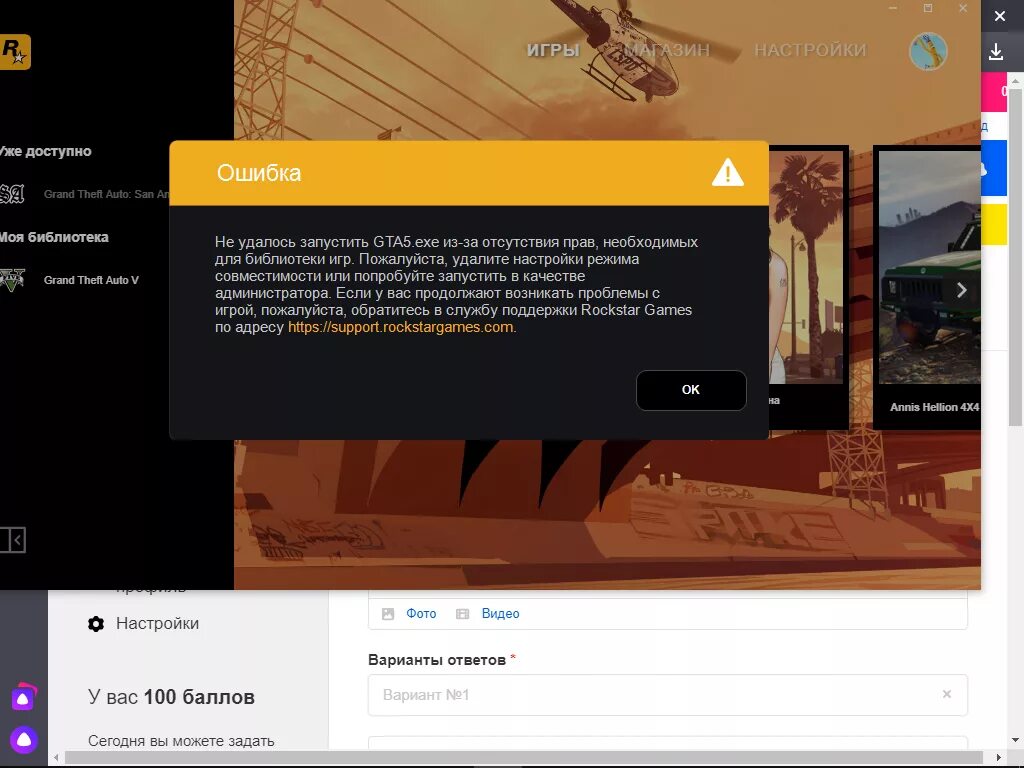The image size is (1024, 768).
Task: Click the 'У вас 100 баллов' text
Action: (171, 697)
